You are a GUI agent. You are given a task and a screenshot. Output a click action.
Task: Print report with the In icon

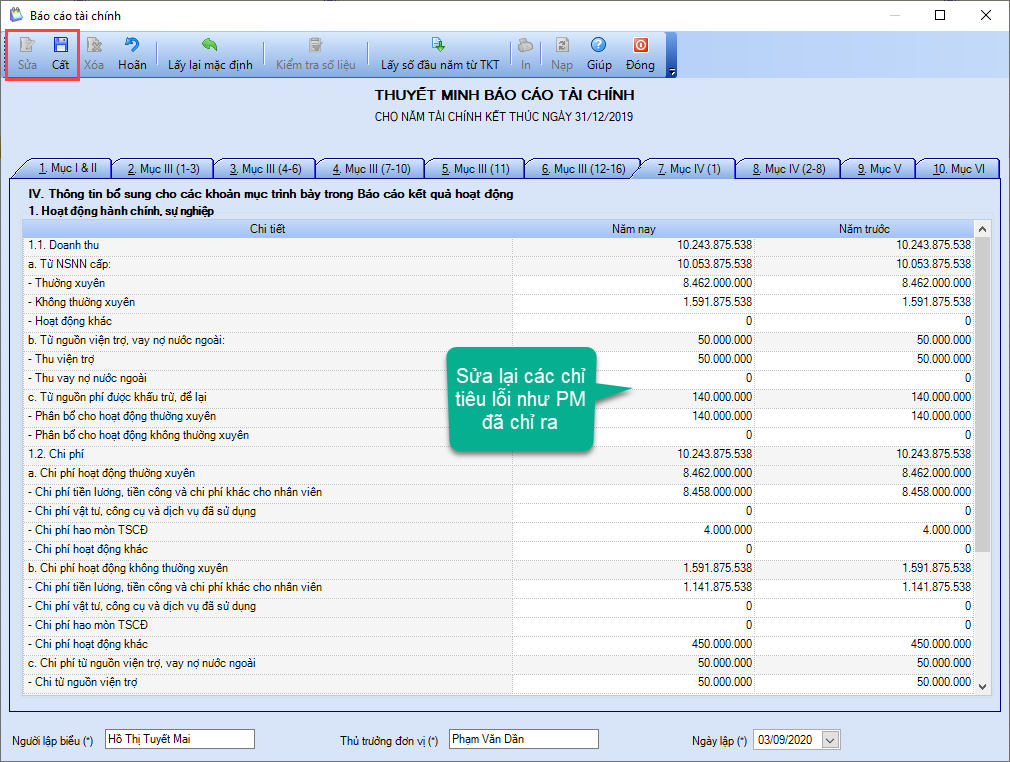(x=526, y=54)
